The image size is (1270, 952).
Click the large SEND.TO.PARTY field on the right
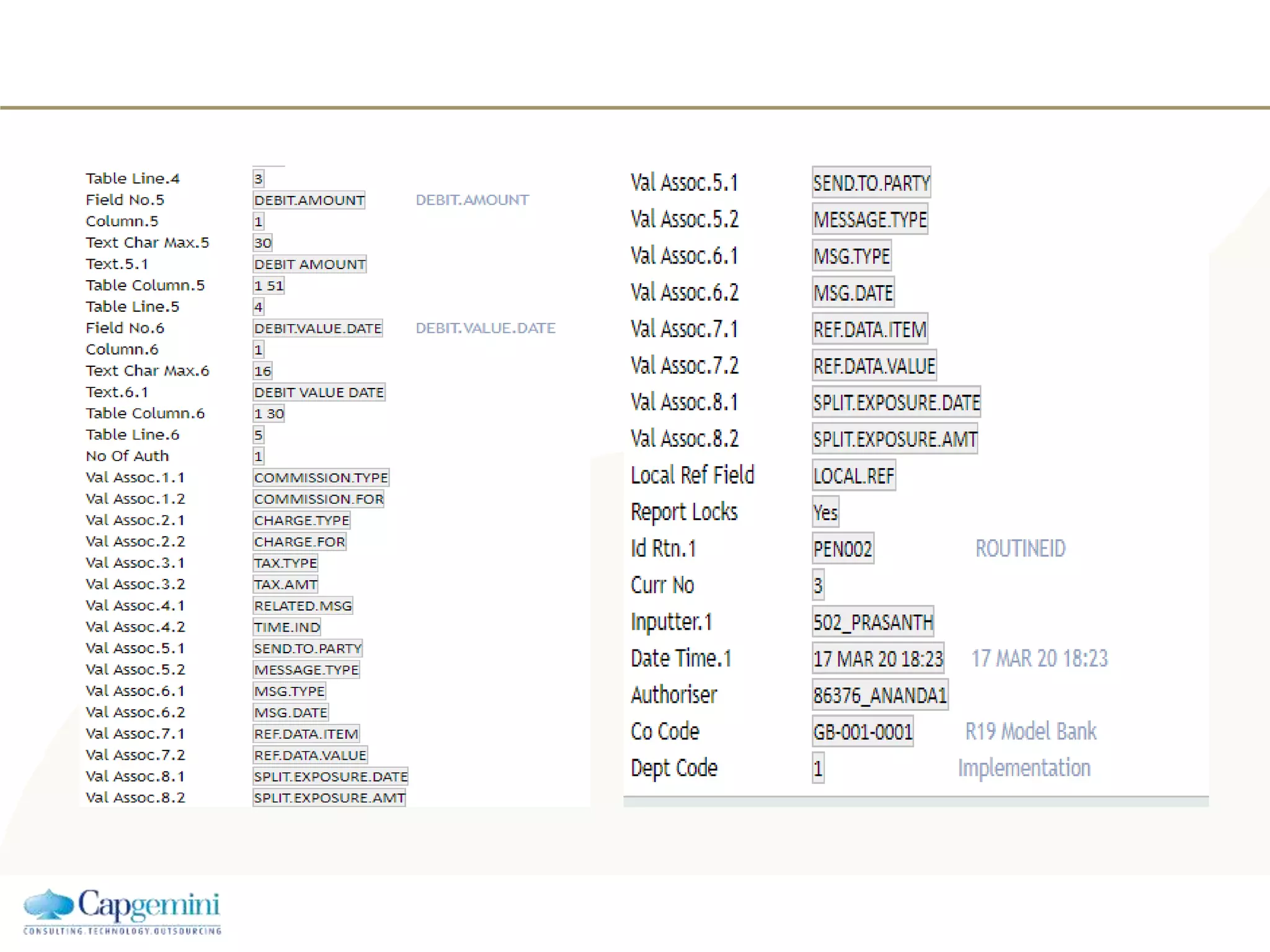click(871, 183)
